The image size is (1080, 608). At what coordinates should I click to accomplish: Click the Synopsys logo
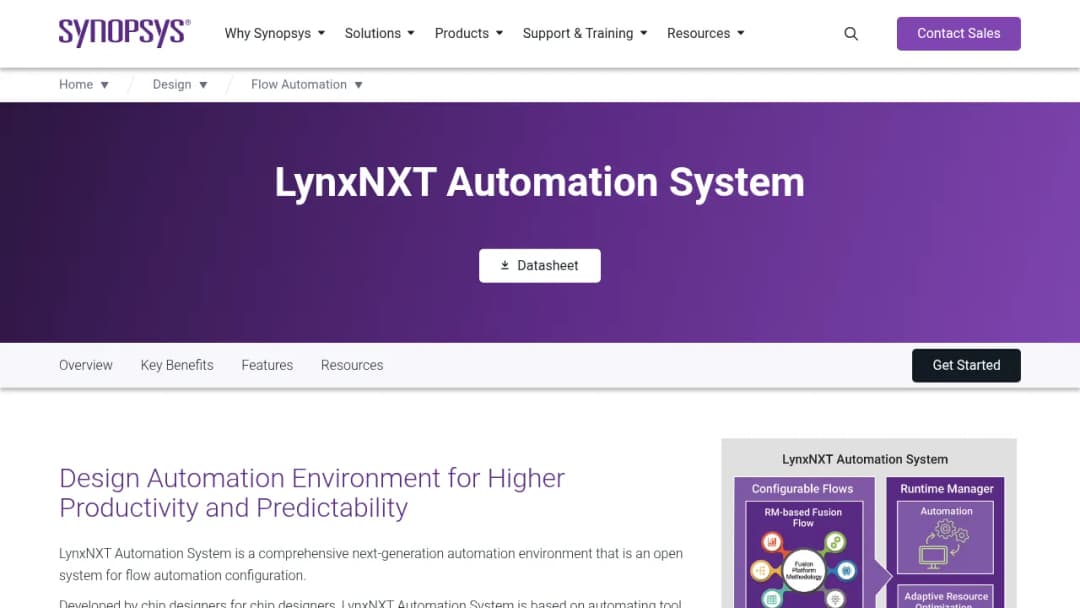click(x=125, y=33)
